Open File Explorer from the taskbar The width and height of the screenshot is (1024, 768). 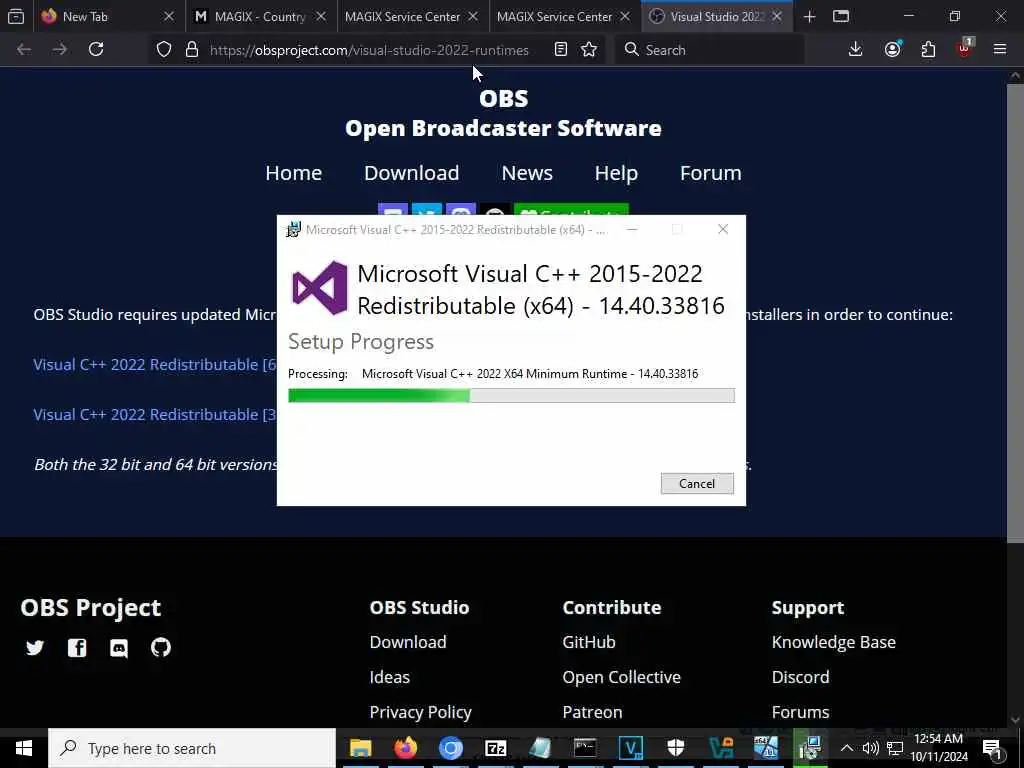coord(360,748)
